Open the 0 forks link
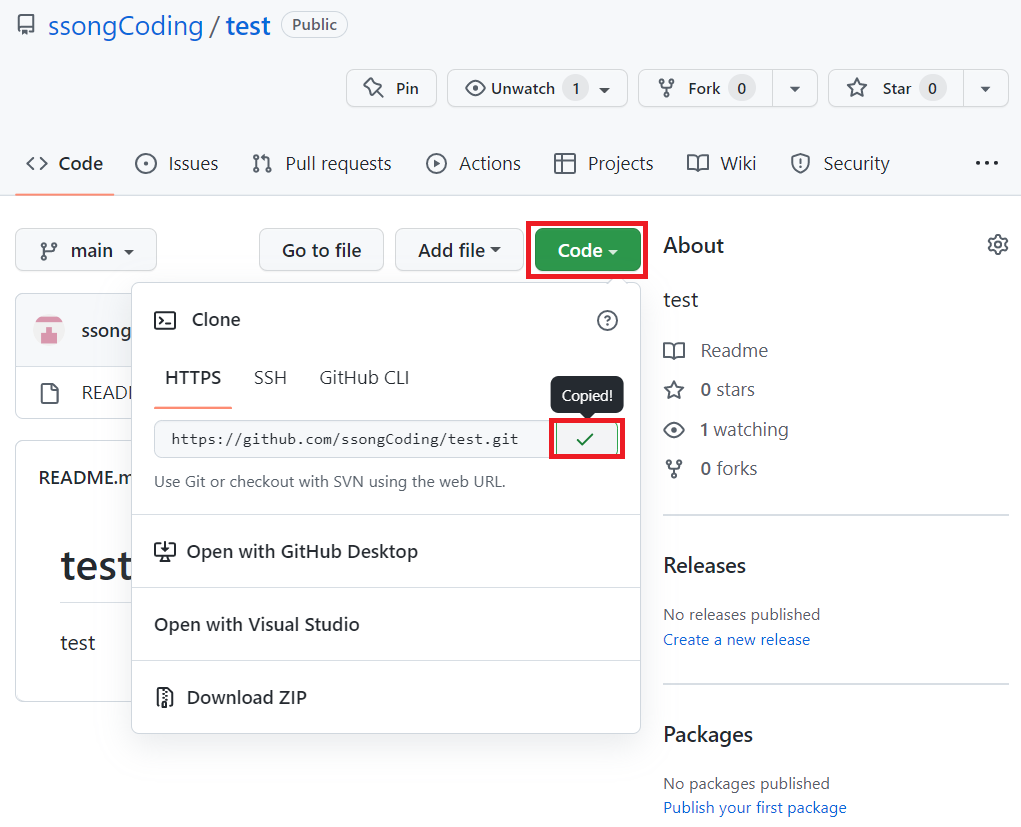The image size is (1021, 827). [x=729, y=469]
